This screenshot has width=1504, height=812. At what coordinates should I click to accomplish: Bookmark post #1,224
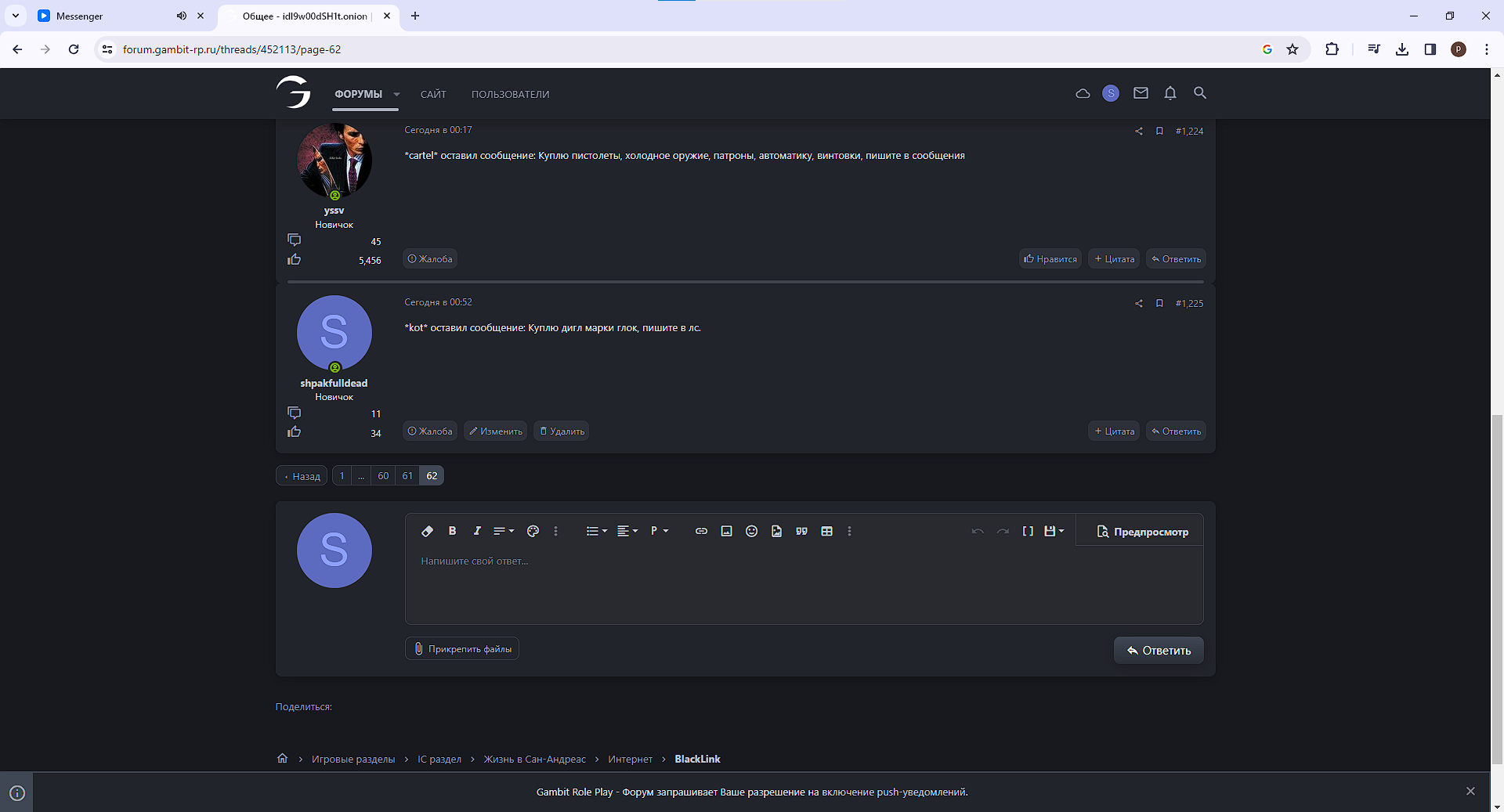[x=1159, y=131]
